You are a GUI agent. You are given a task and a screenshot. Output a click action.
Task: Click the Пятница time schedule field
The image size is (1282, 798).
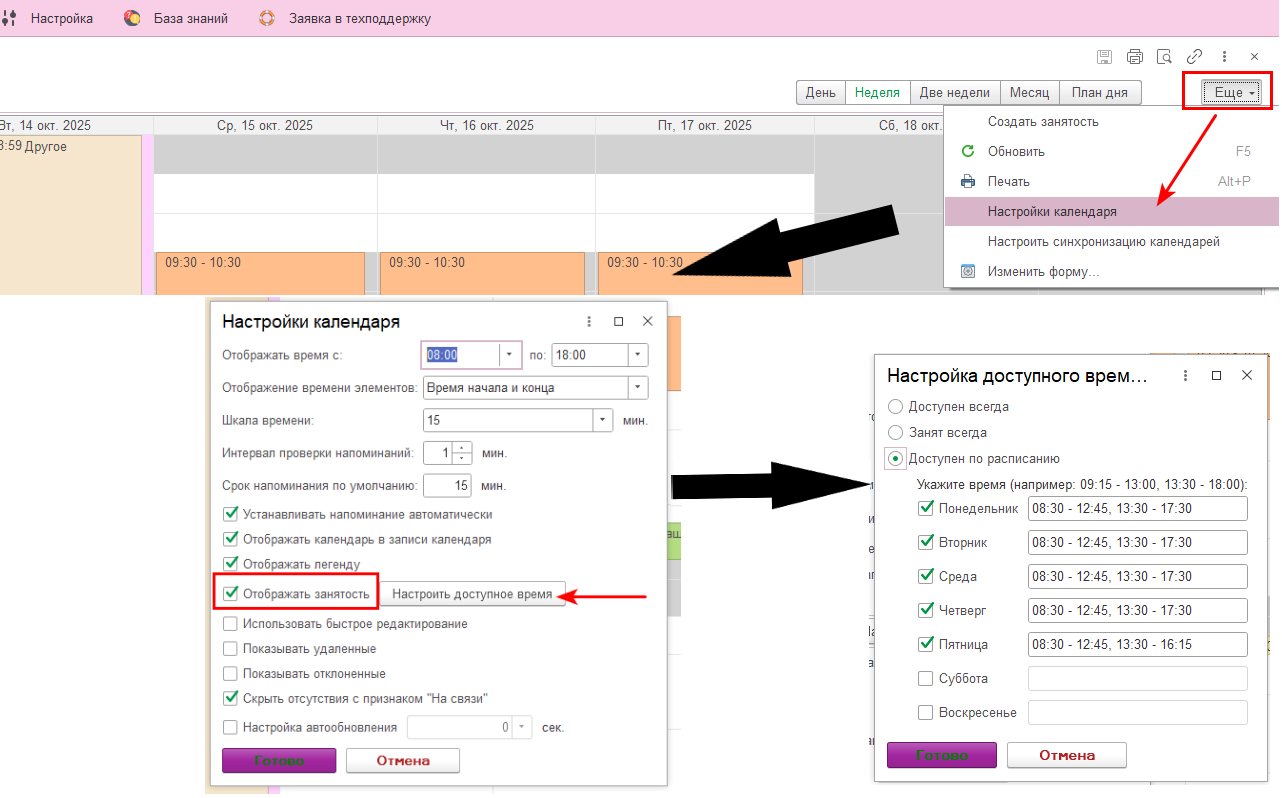[1137, 645]
